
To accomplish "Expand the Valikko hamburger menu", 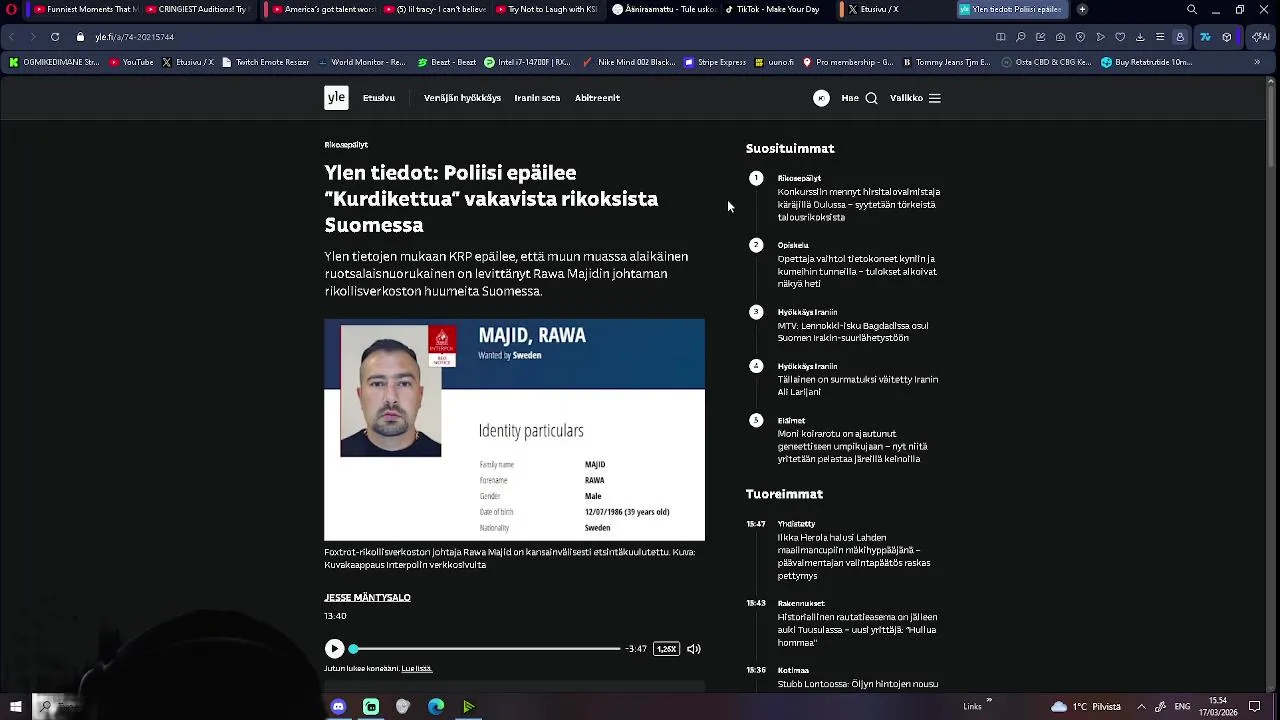I will pyautogui.click(x=915, y=98).
